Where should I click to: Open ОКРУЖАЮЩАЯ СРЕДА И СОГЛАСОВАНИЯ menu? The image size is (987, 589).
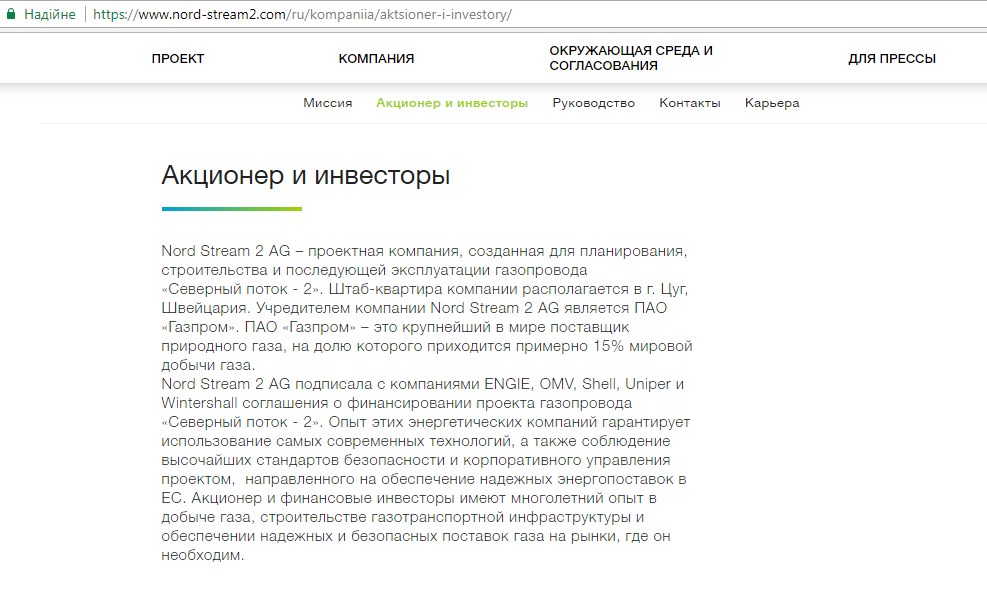[631, 58]
